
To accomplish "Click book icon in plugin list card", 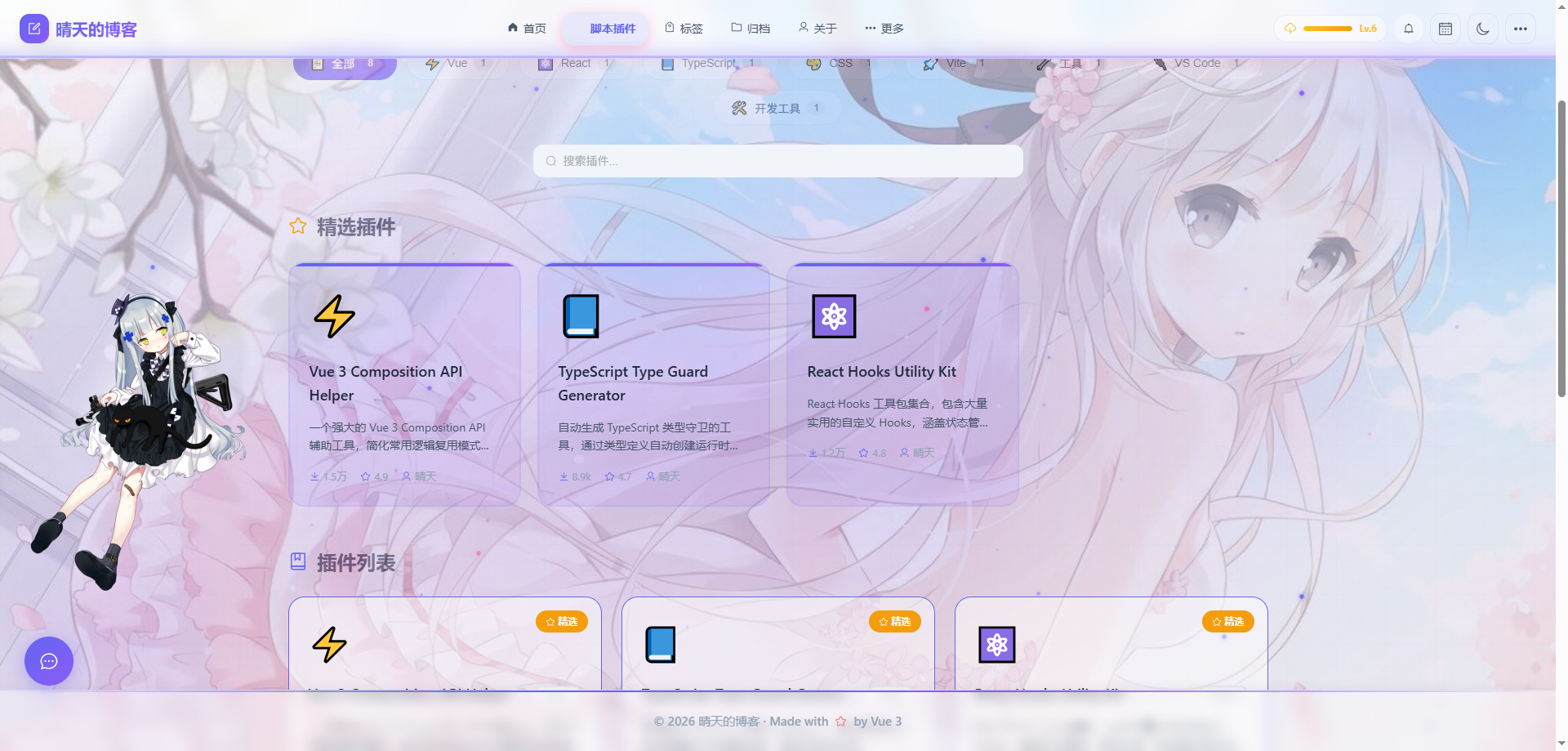I will pos(661,645).
